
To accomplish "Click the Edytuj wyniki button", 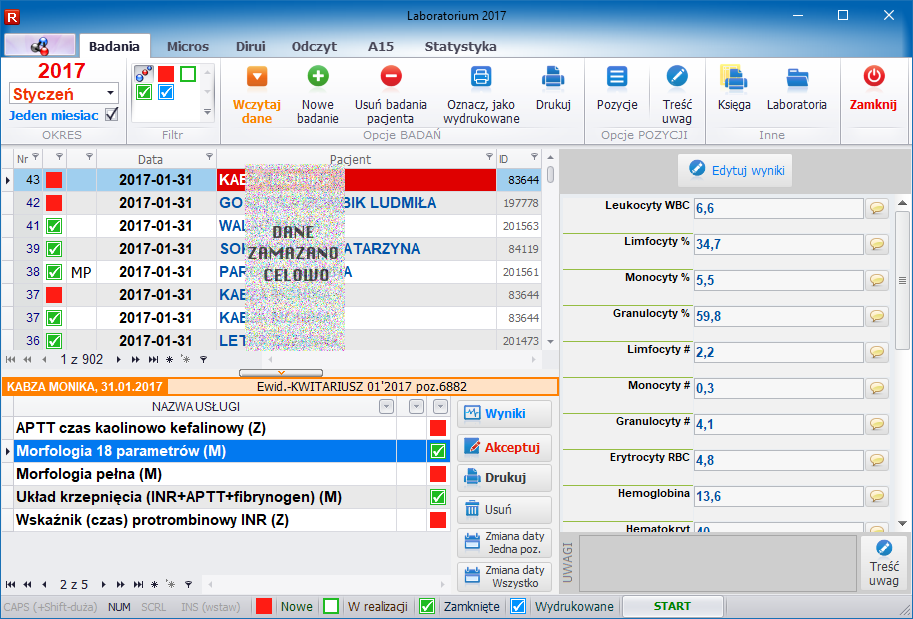I will (x=736, y=171).
